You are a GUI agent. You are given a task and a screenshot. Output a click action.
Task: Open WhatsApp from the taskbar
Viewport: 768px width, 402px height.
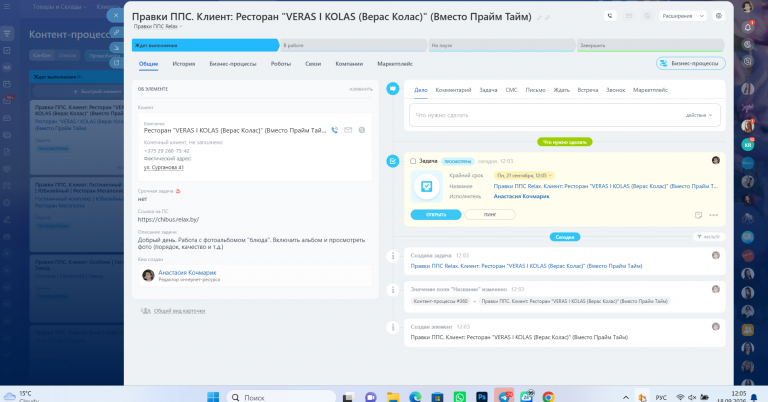(x=459, y=397)
